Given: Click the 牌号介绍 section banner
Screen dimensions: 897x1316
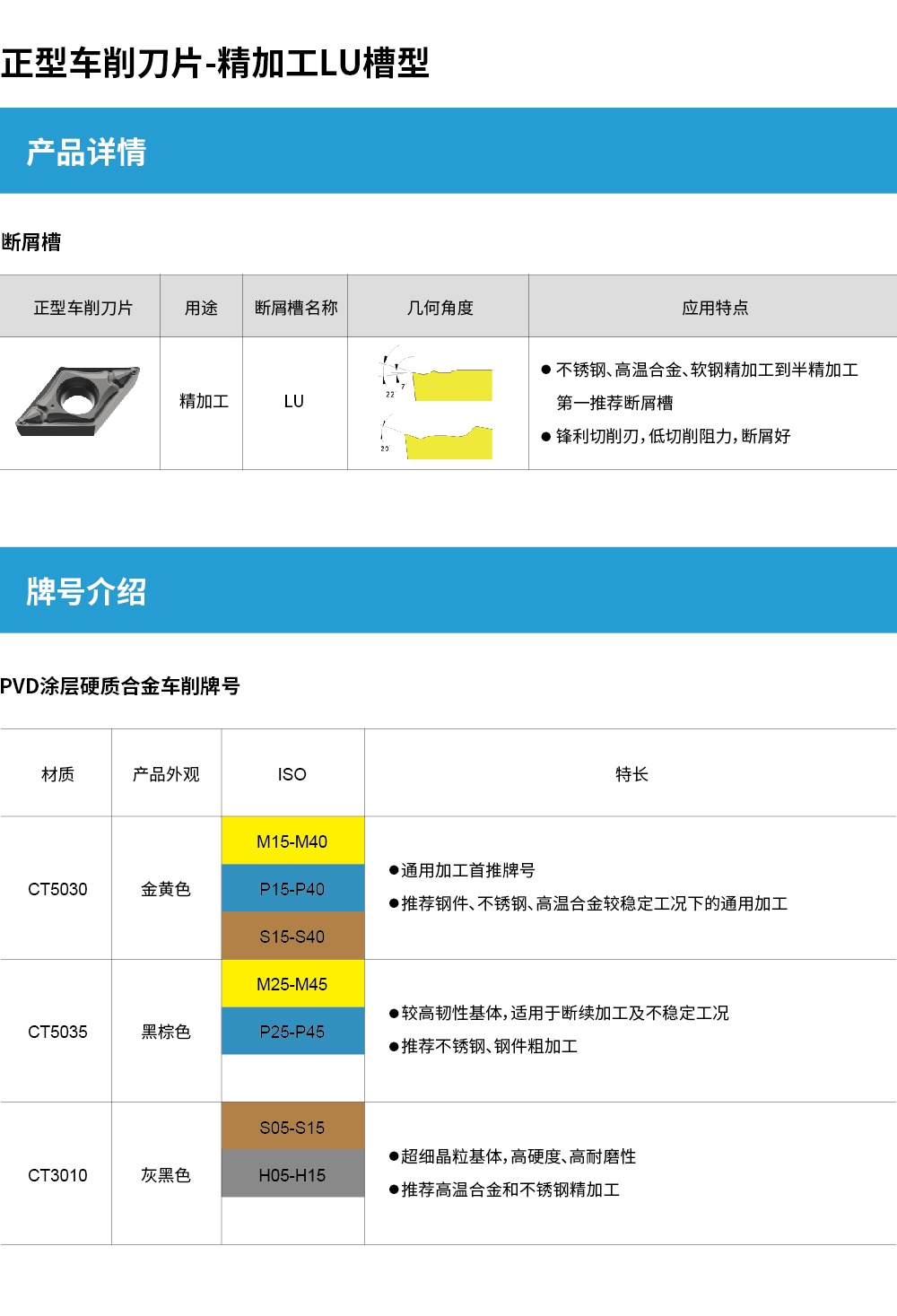Looking at the screenshot, I should (x=448, y=590).
